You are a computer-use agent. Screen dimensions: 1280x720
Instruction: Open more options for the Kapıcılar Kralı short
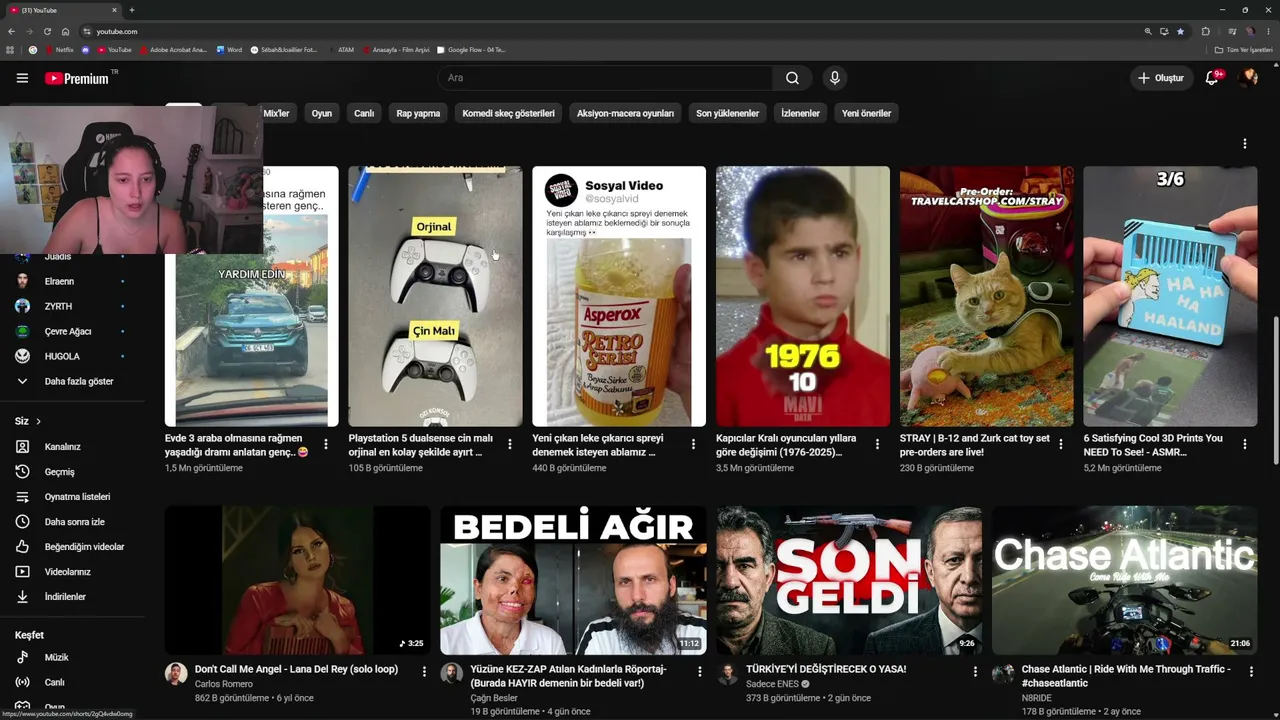[877, 444]
